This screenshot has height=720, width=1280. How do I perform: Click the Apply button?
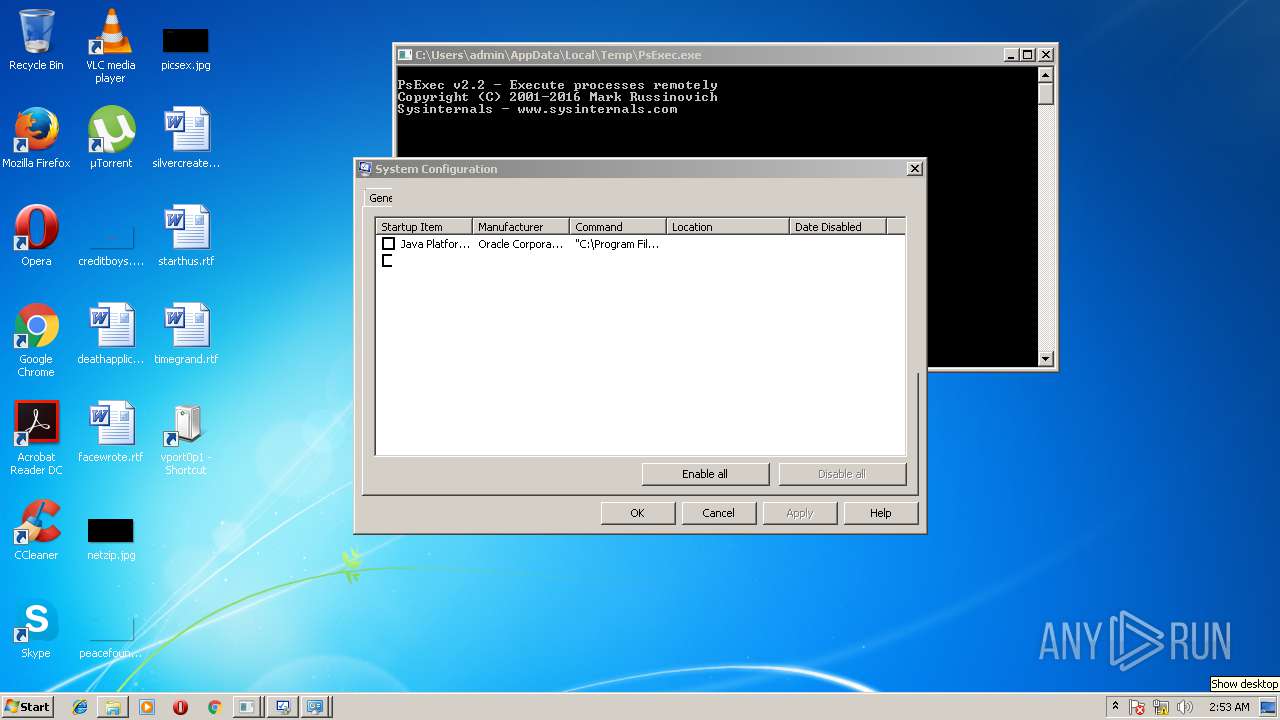[x=799, y=513]
